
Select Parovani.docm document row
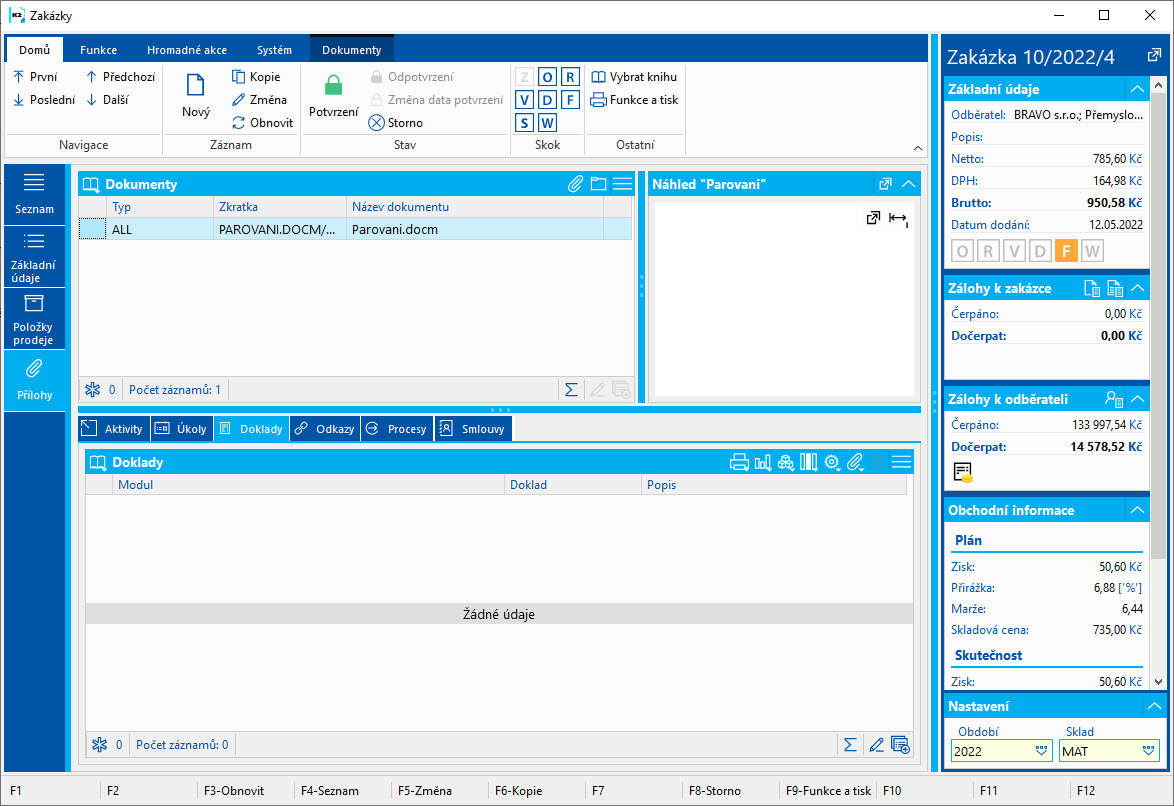[x=355, y=229]
